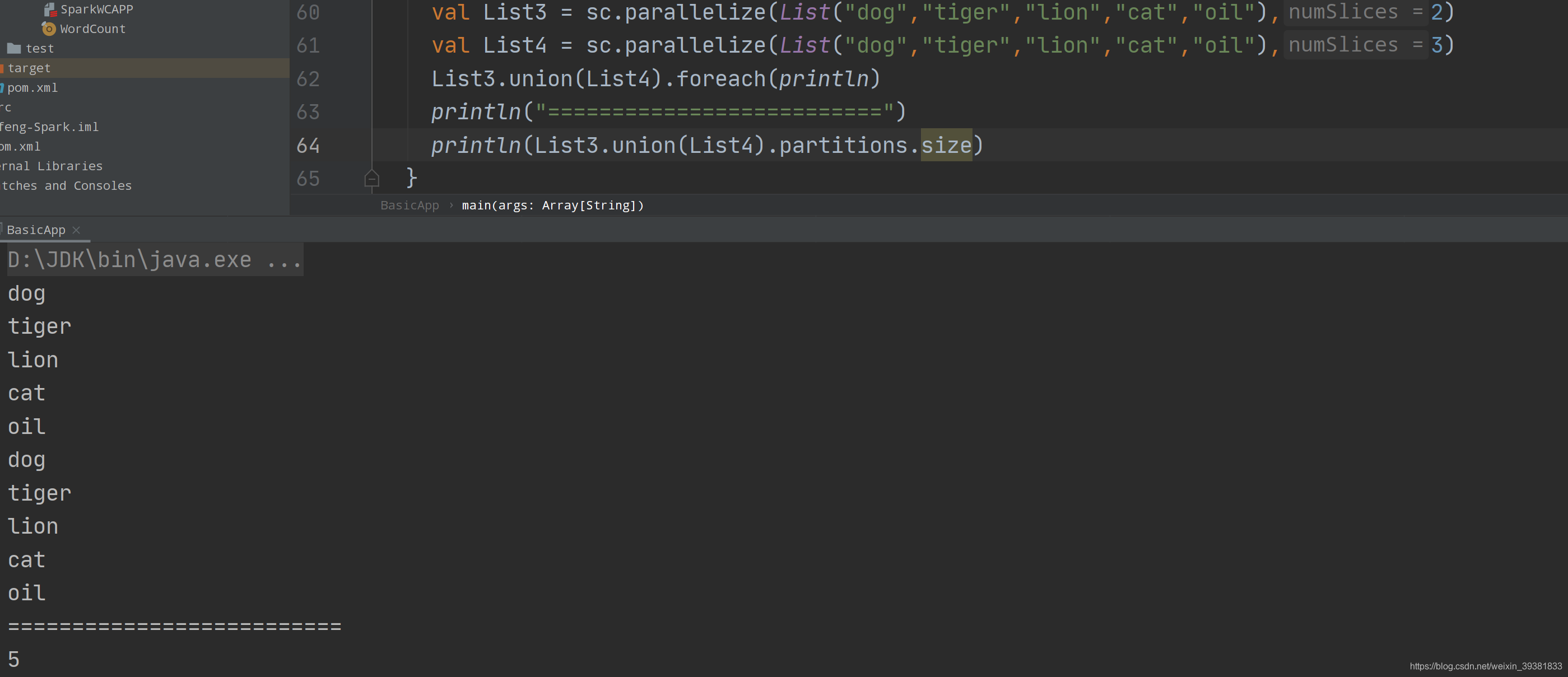Click the SparkWCAPP file icon
This screenshot has height=677, width=1568.
50,9
